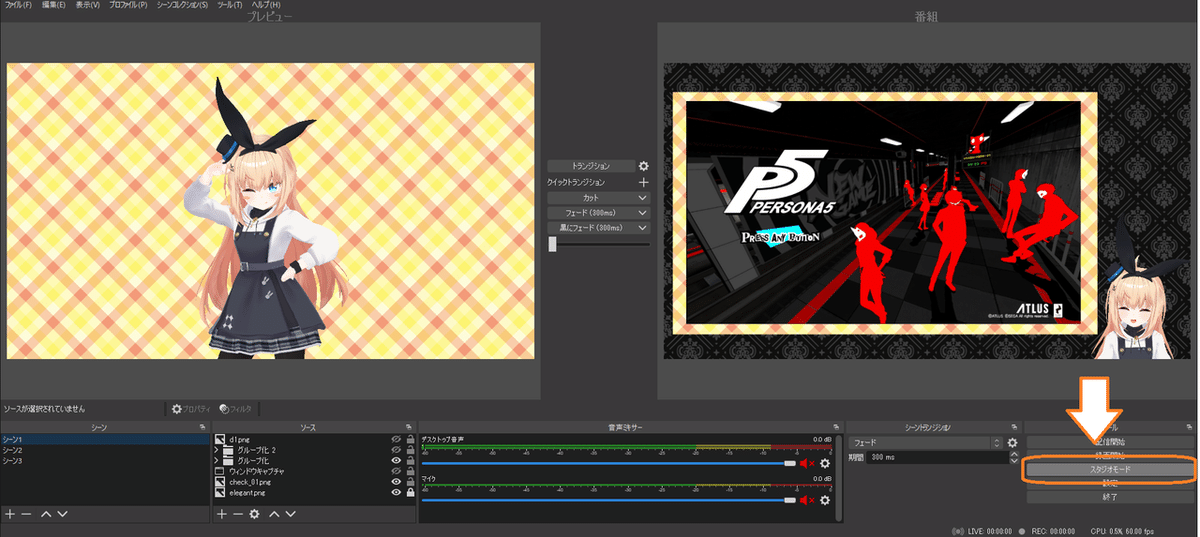The height and width of the screenshot is (537, 1200).
Task: Unmute デスクトップ音声 with the red speaker icon
Action: tap(806, 463)
